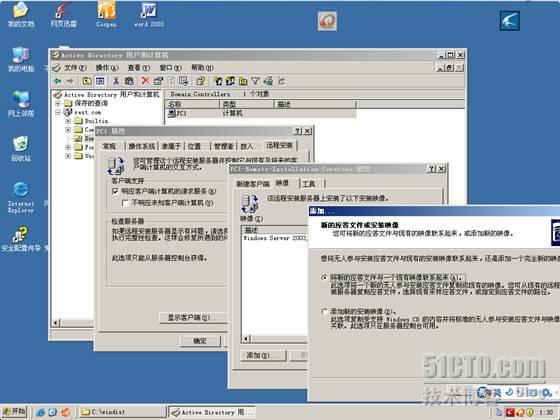Switch to the 工具 tab

pos(309,184)
